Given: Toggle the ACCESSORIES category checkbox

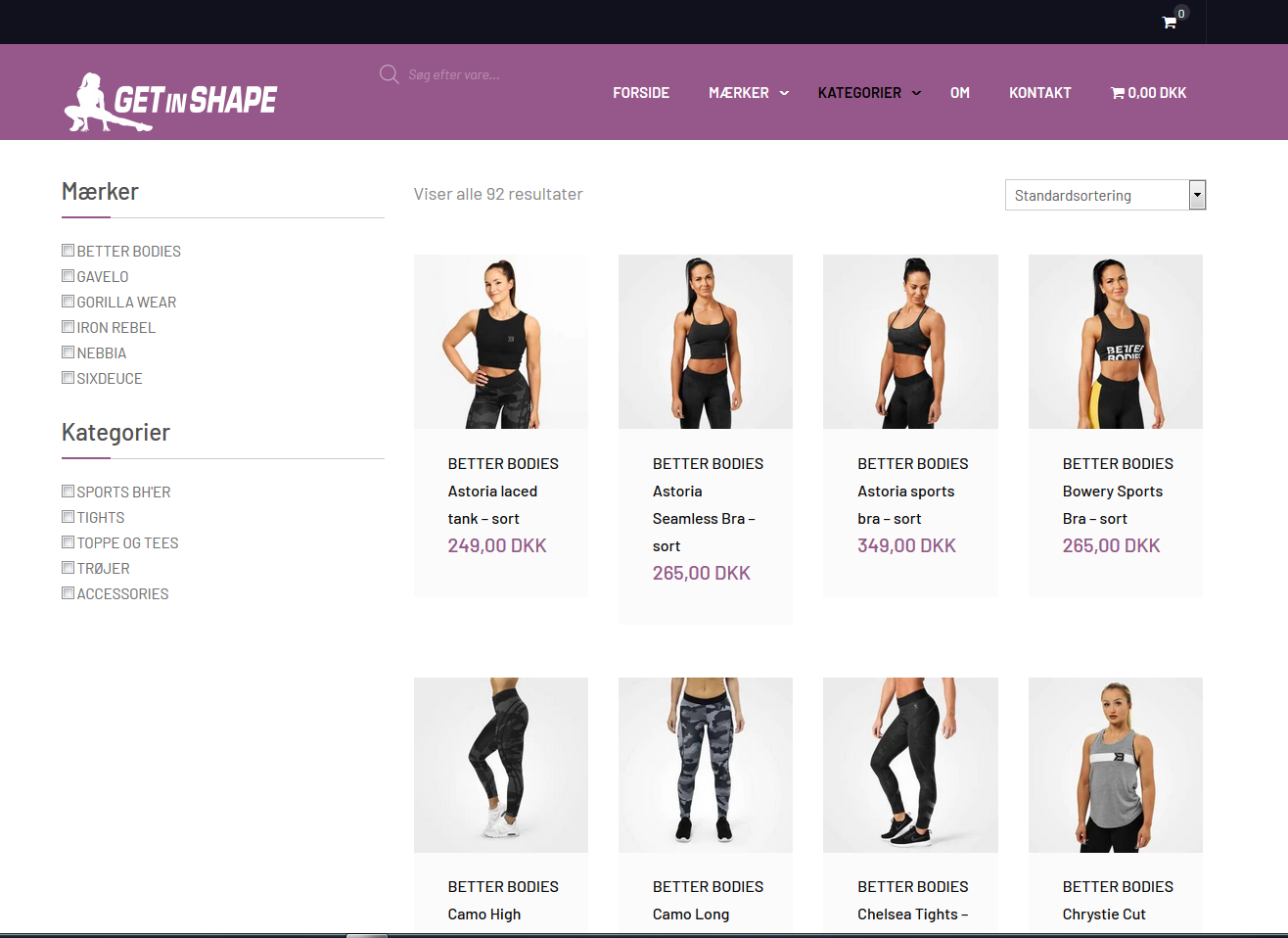Looking at the screenshot, I should pos(69,593).
